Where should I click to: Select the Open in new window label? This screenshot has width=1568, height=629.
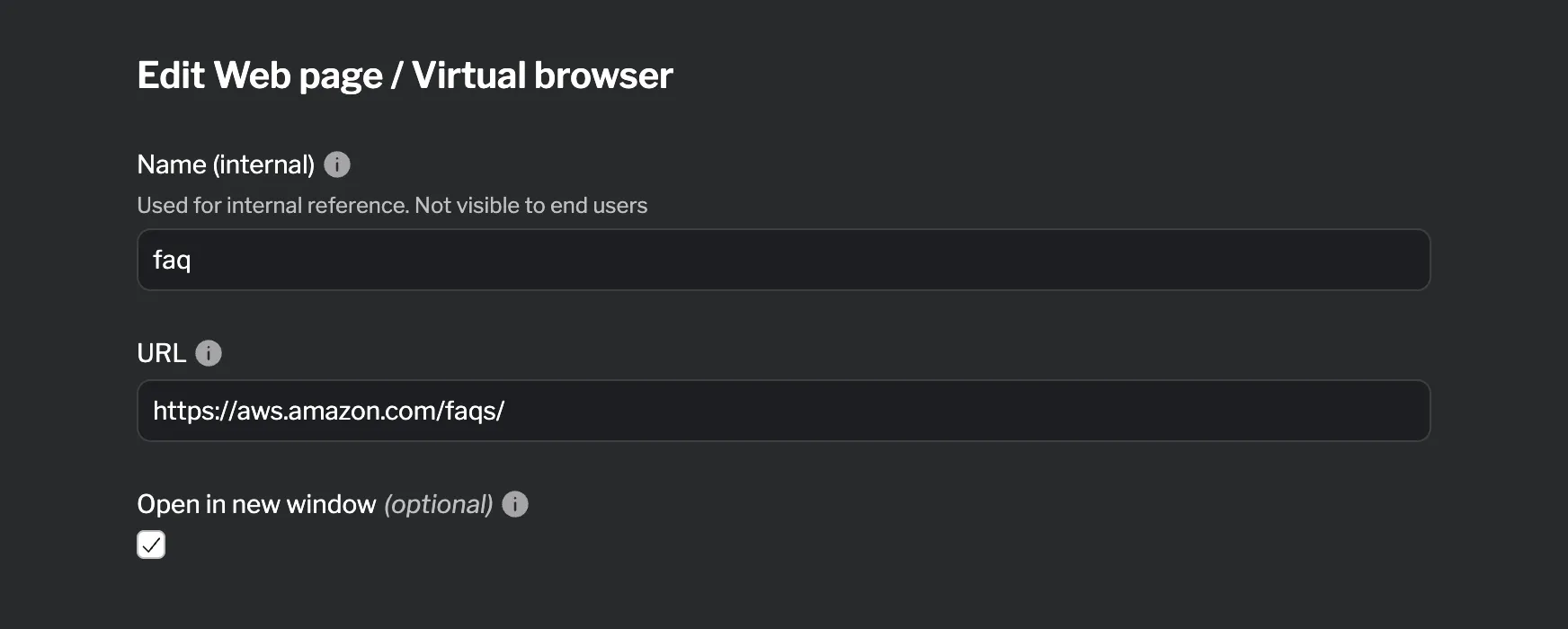click(255, 504)
